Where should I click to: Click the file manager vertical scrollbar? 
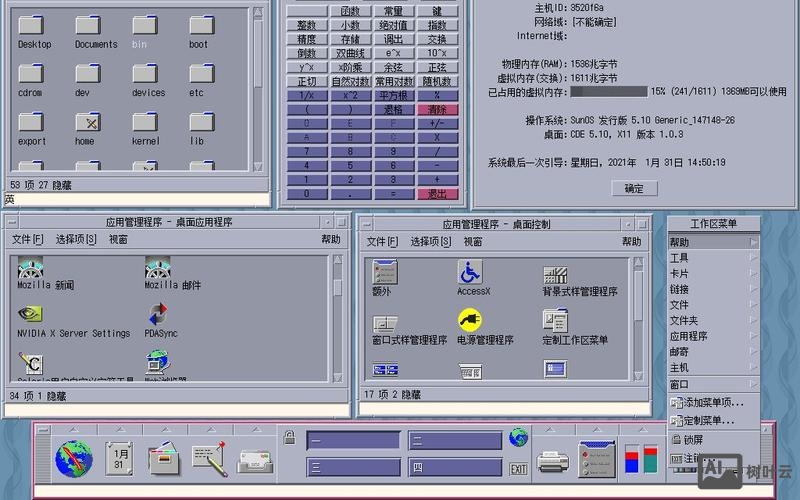pyautogui.click(x=258, y=90)
